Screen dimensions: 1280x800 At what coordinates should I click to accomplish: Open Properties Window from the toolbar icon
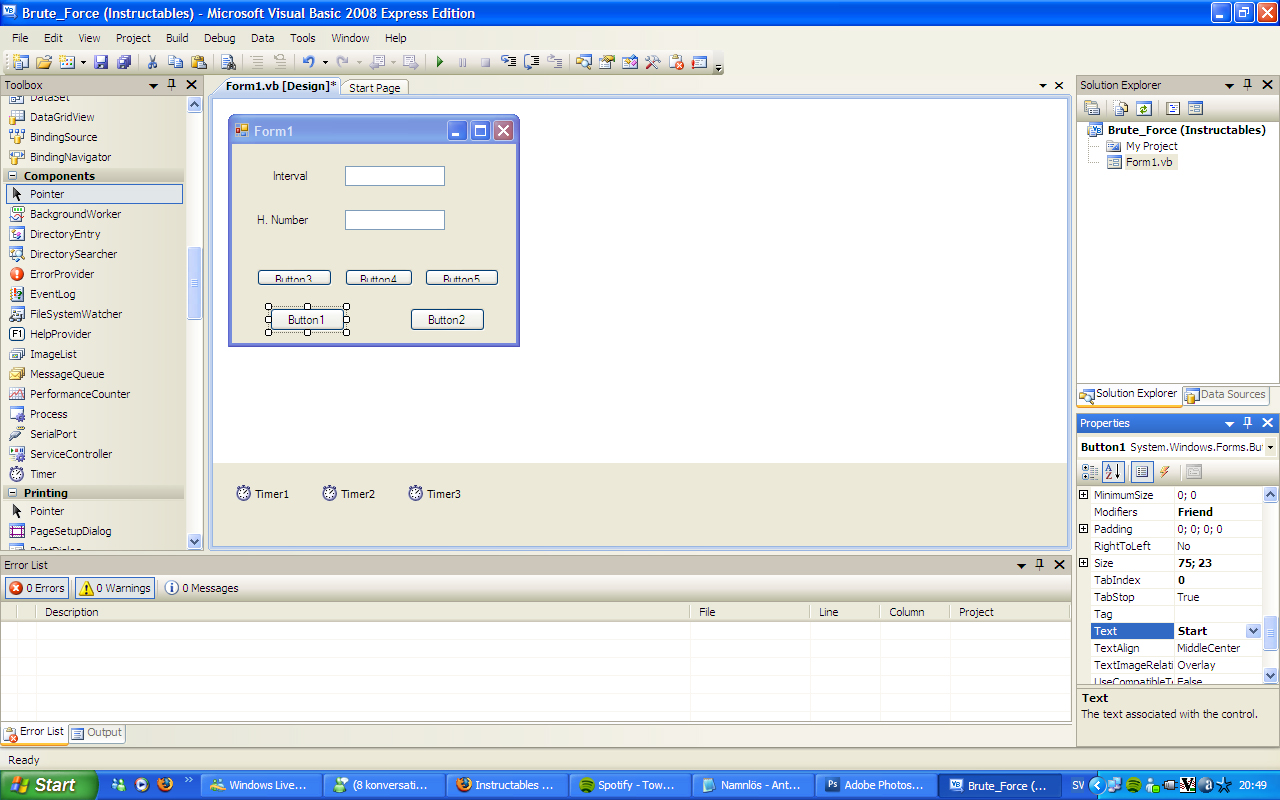click(606, 62)
